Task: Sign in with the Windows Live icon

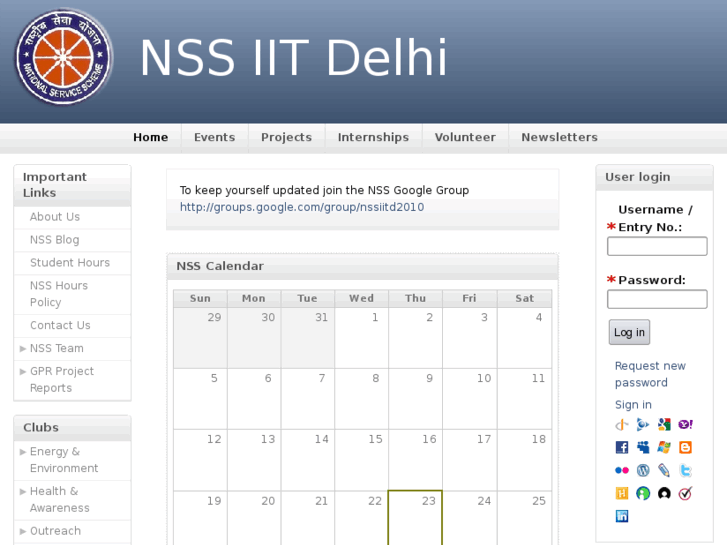Action: [x=664, y=447]
